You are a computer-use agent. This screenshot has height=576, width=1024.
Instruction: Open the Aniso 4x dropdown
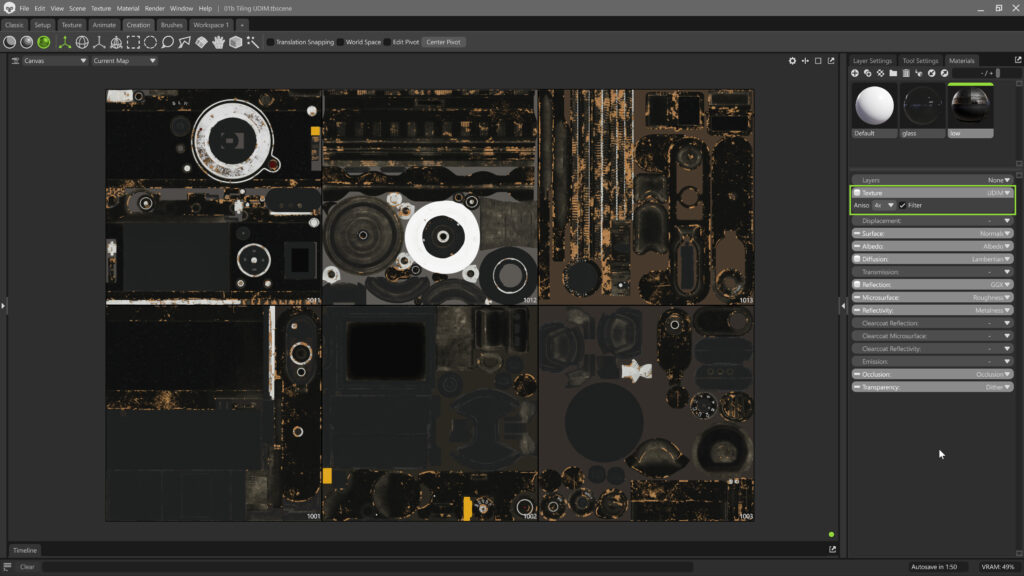883,206
